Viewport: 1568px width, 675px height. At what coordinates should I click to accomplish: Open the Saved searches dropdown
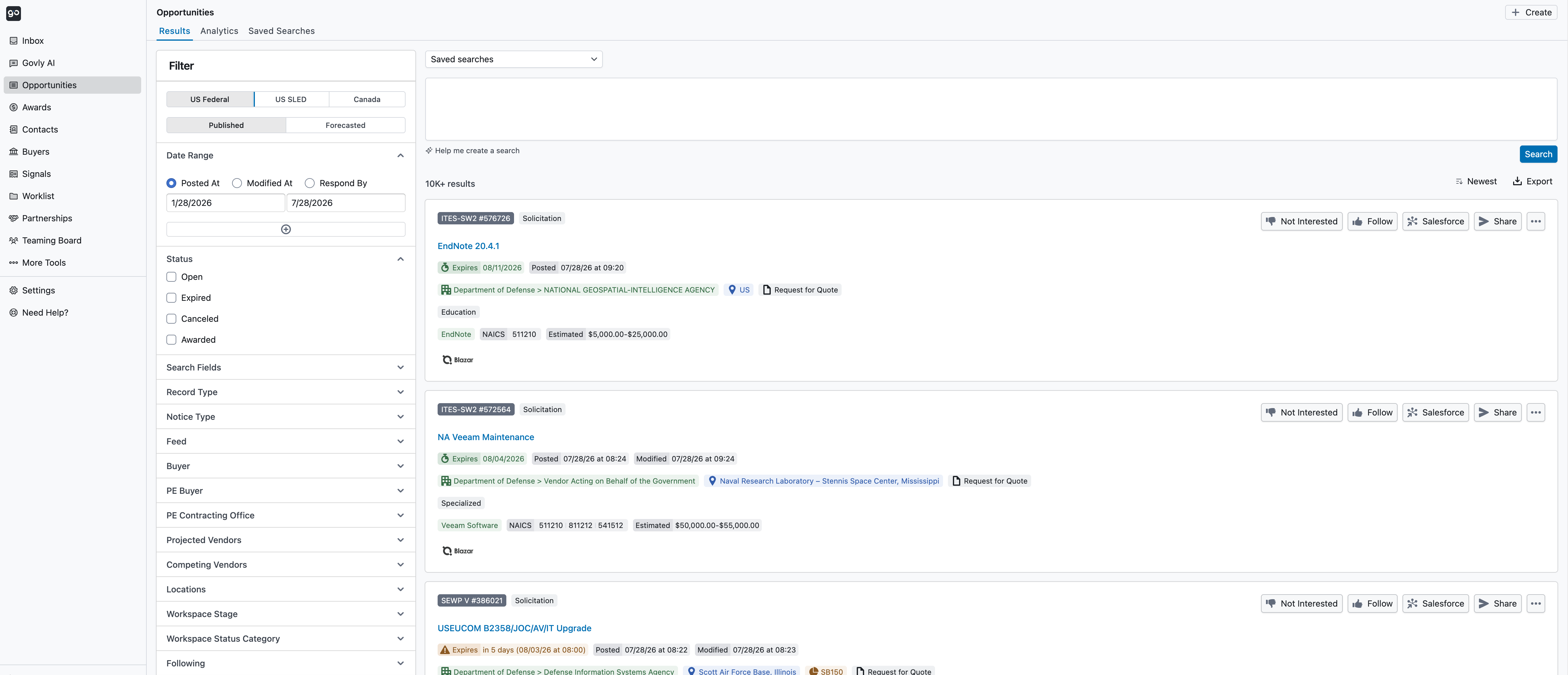[514, 59]
